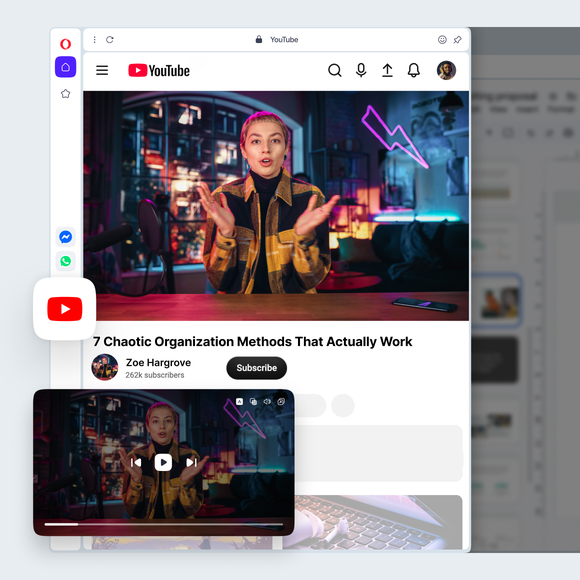Click the YouTube logo
This screenshot has width=580, height=580.
click(x=159, y=70)
